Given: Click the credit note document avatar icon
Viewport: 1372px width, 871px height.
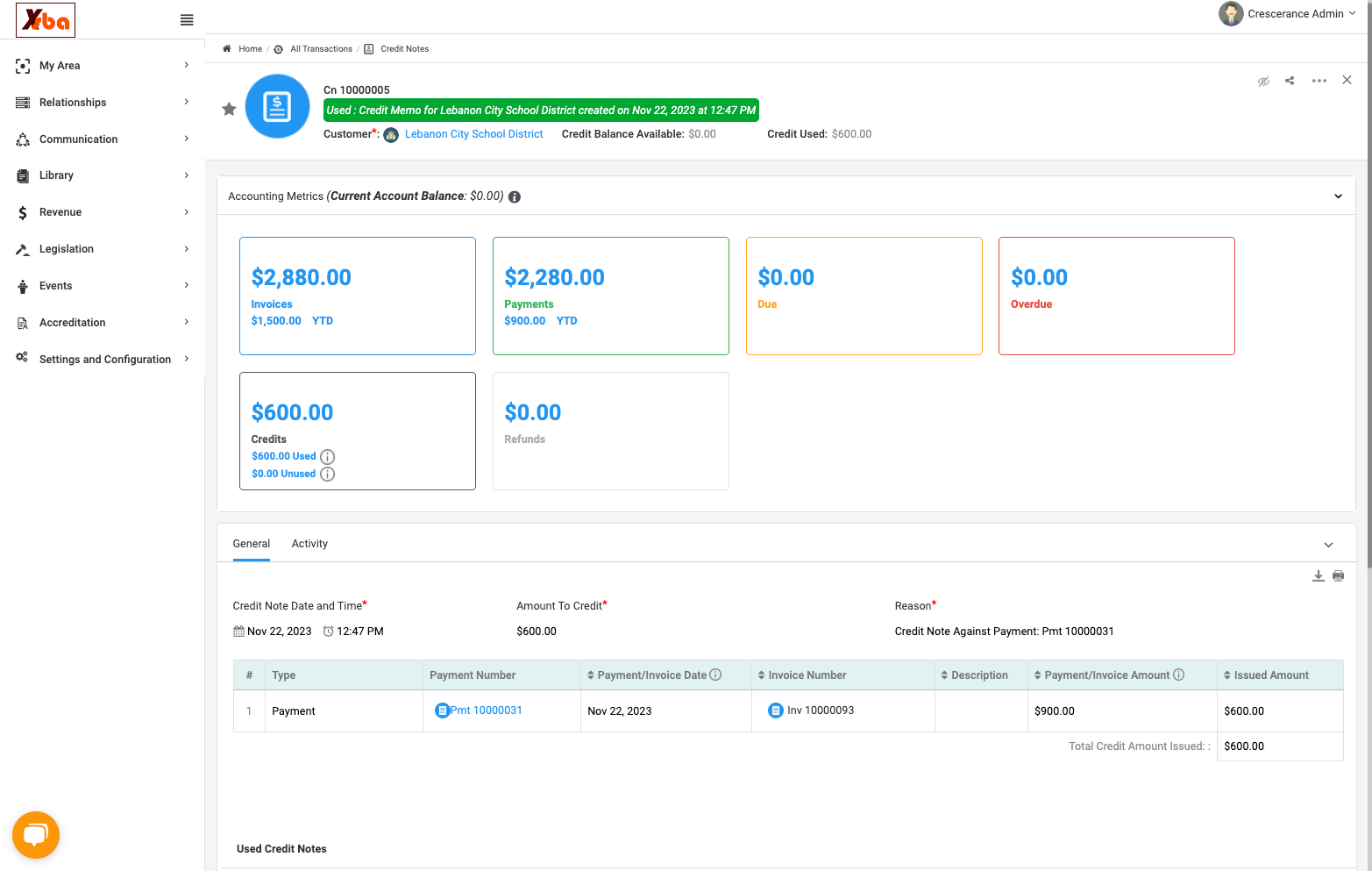Looking at the screenshot, I should tap(277, 106).
